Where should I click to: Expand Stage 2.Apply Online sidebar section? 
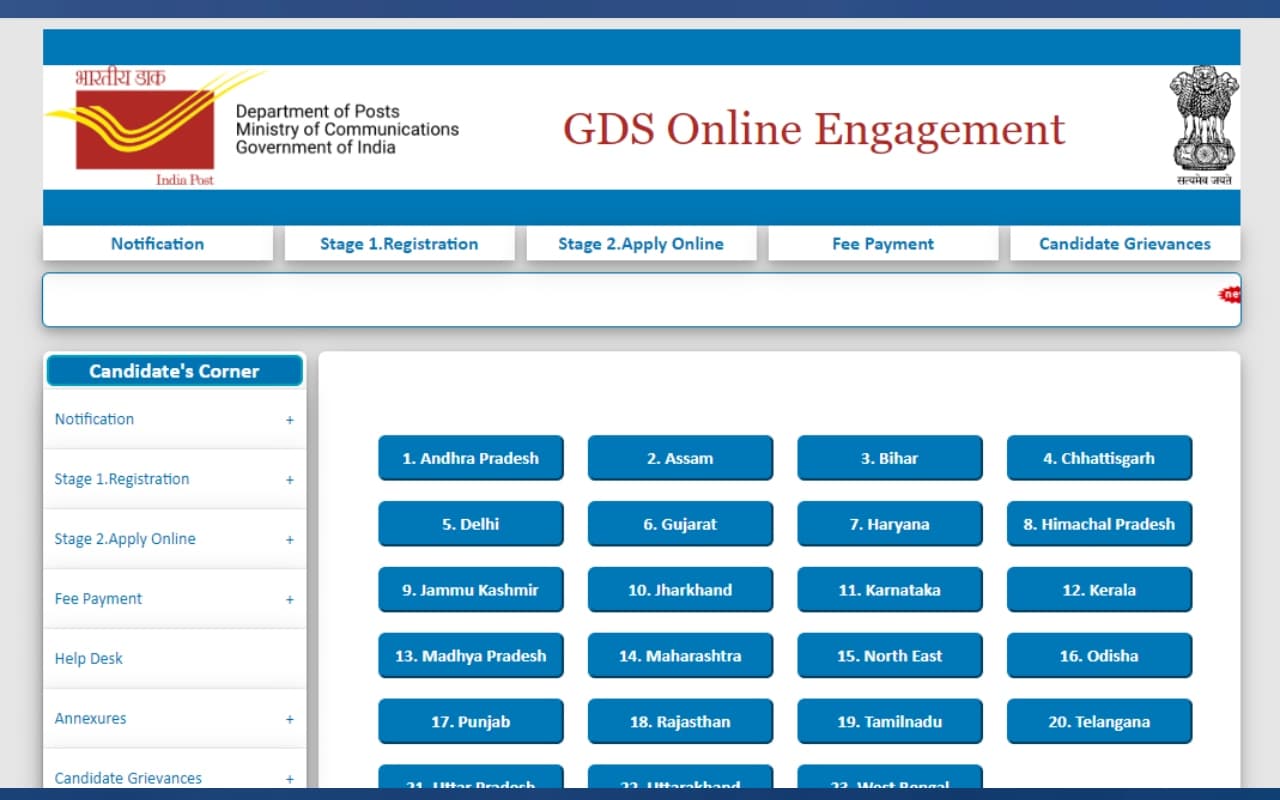289,540
